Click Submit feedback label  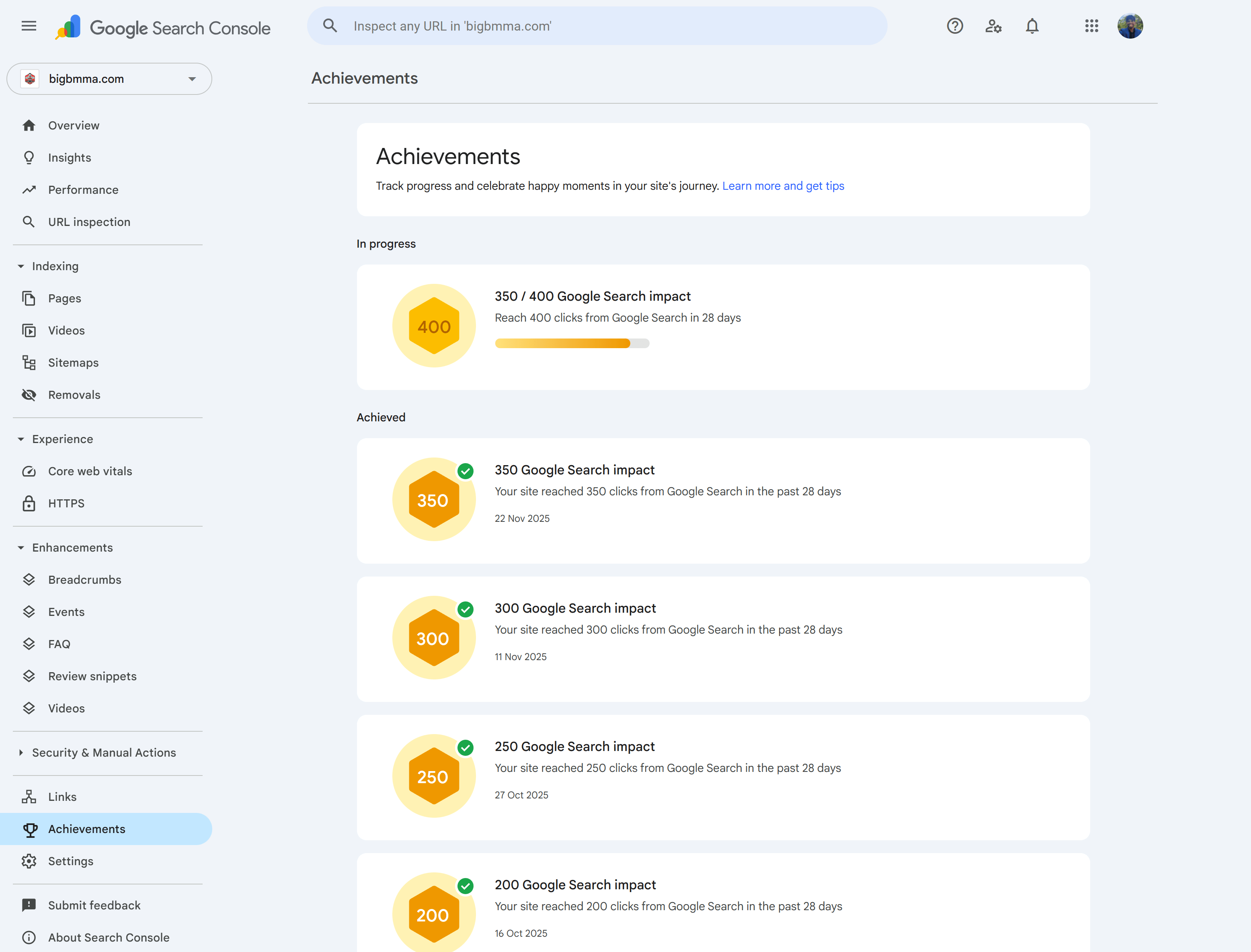[x=94, y=905]
